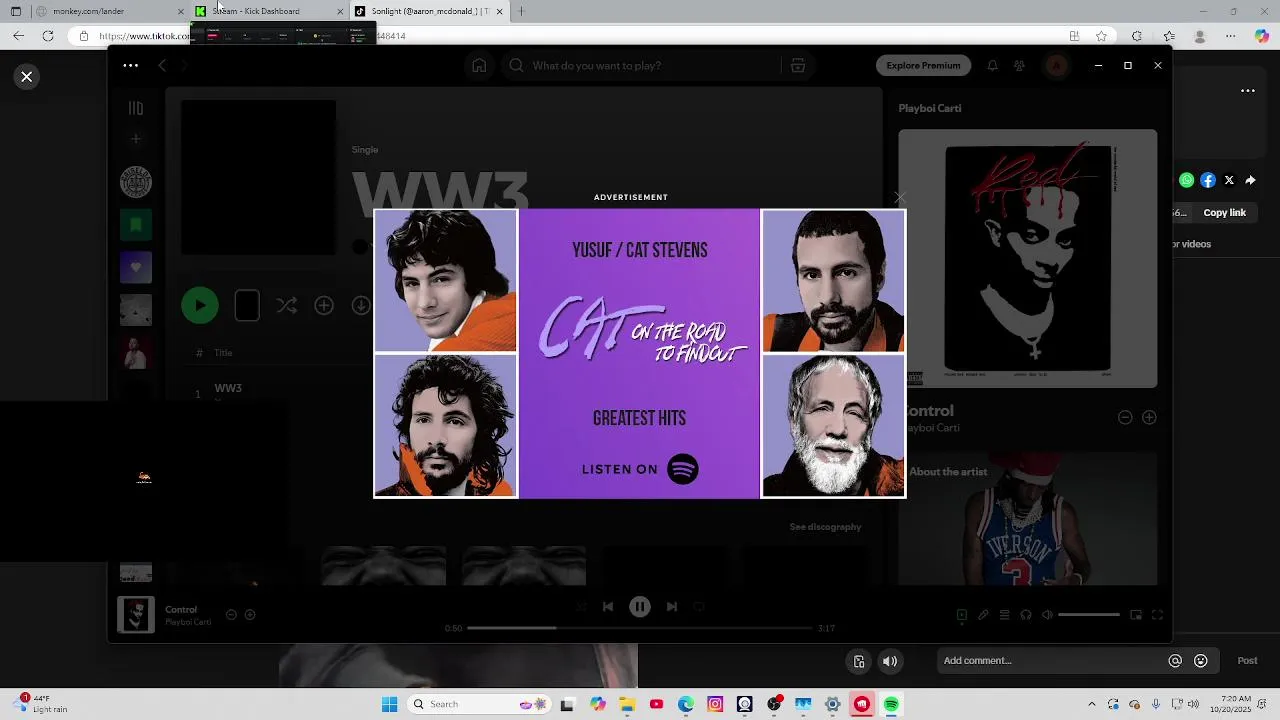Open Spotify from the taskbar

coord(891,704)
